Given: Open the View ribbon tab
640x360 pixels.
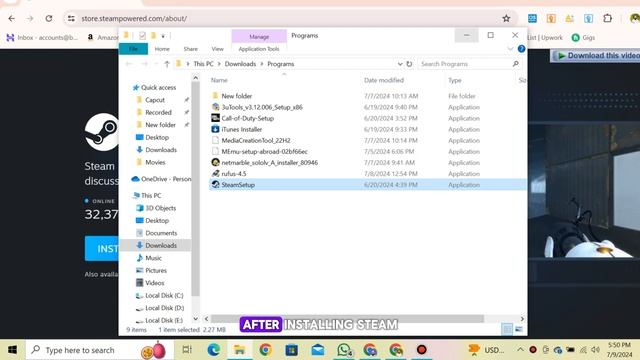Looking at the screenshot, I should [x=218, y=49].
